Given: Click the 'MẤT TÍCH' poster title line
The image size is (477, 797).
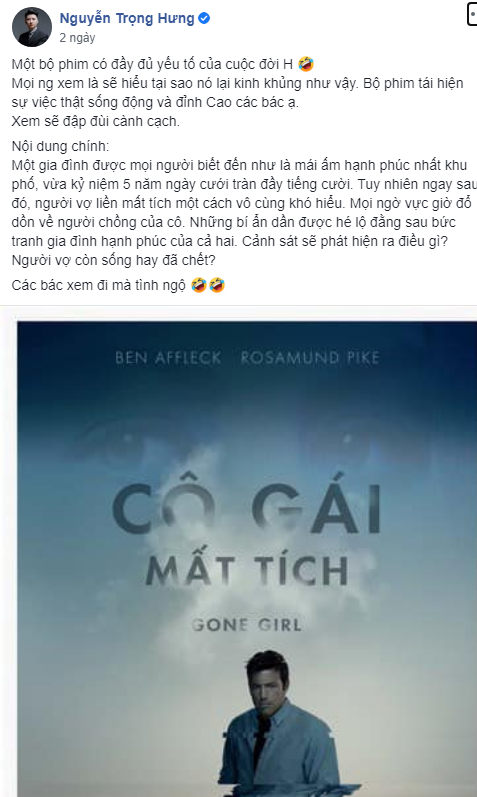Looking at the screenshot, I should point(247,571).
